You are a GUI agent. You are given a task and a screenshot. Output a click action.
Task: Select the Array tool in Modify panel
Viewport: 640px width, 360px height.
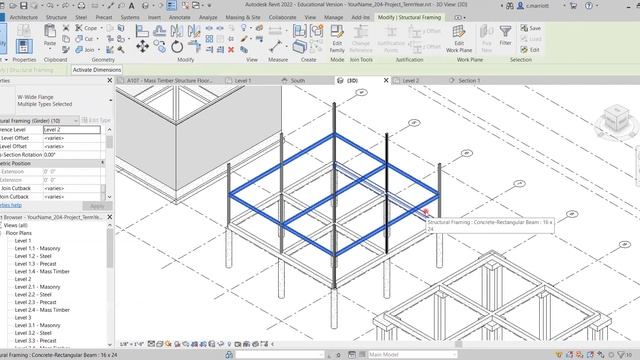pyautogui.click(x=209, y=39)
